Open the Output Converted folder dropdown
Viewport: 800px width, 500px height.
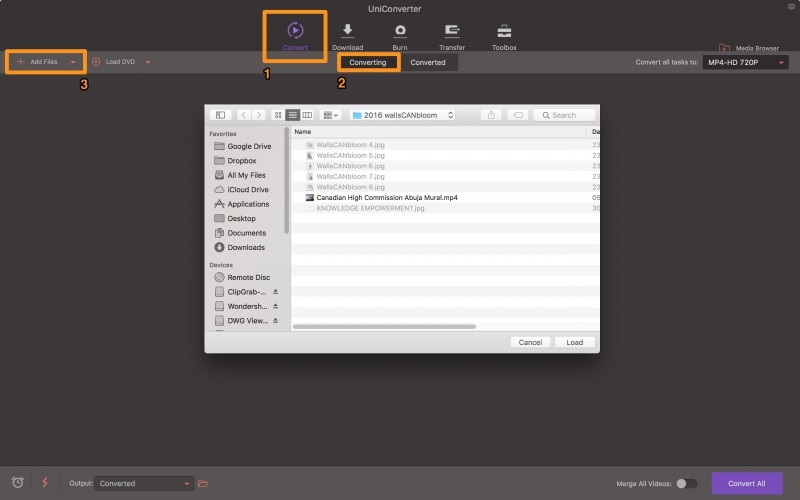click(144, 483)
